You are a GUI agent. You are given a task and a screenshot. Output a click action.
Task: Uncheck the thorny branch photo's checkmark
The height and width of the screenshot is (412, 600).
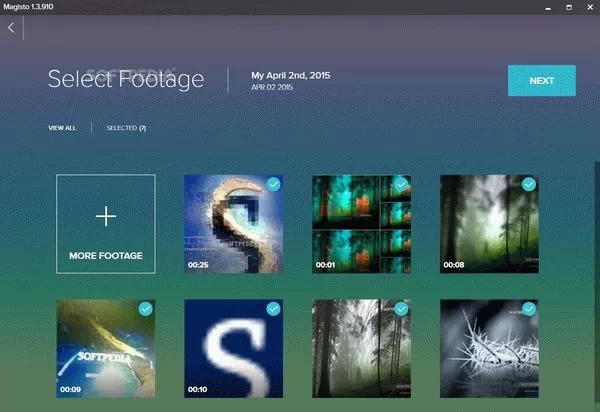529,309
